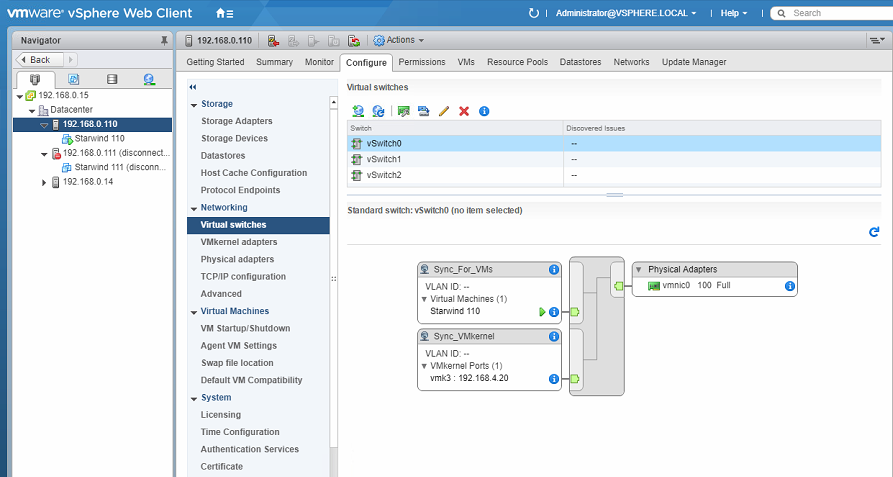Open the Networks tab
The image size is (893, 477).
(631, 62)
